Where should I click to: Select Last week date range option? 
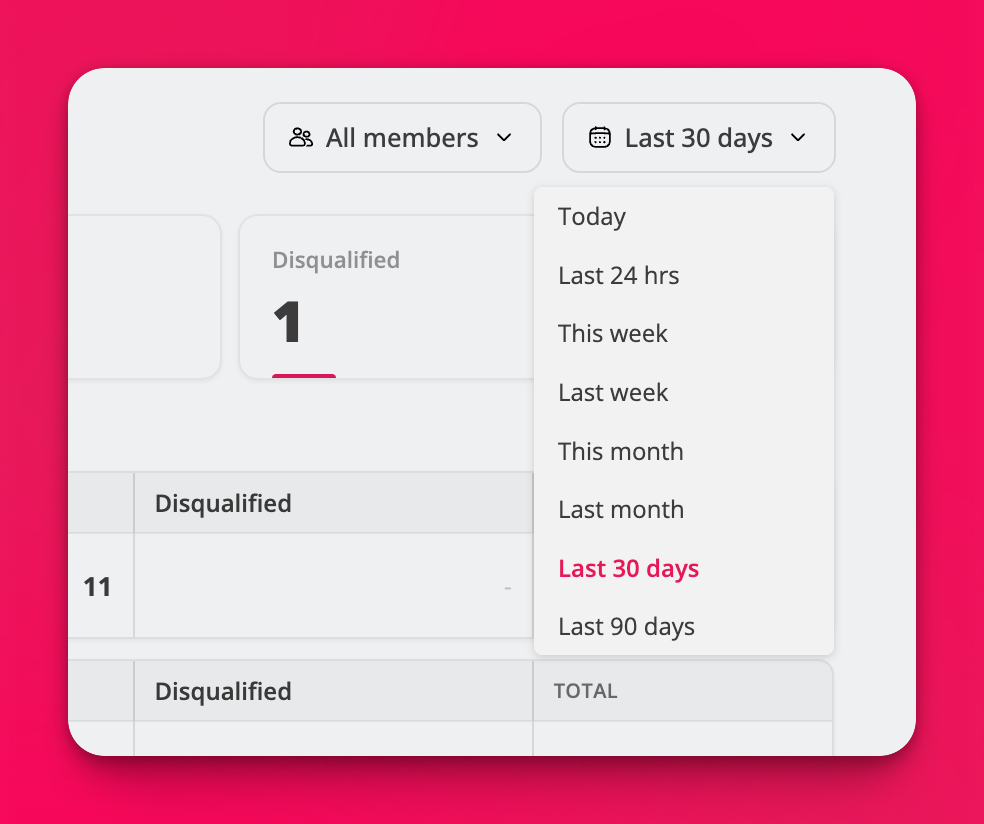(x=613, y=393)
